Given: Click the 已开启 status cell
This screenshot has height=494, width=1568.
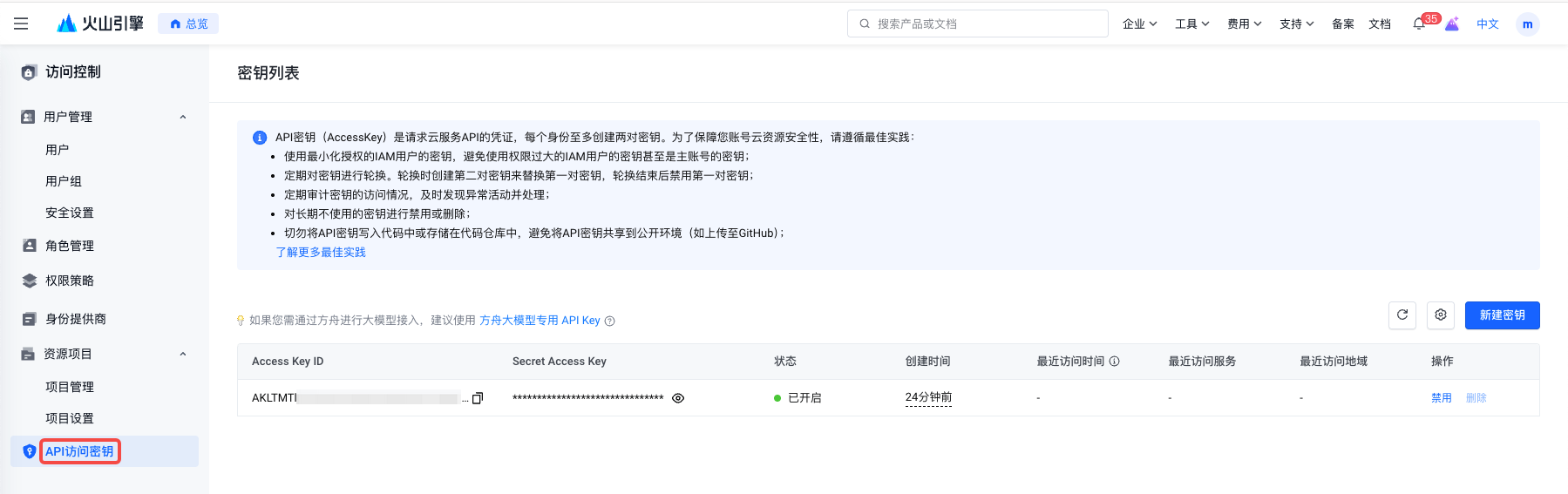Looking at the screenshot, I should (798, 398).
